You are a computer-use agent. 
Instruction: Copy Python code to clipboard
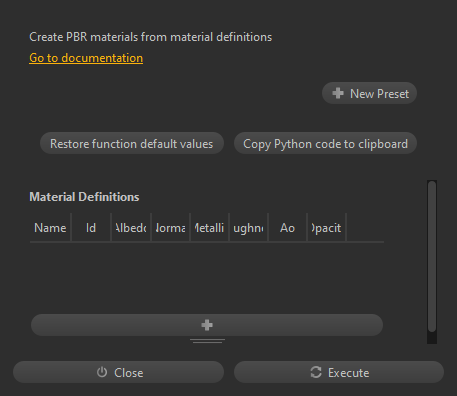(325, 143)
